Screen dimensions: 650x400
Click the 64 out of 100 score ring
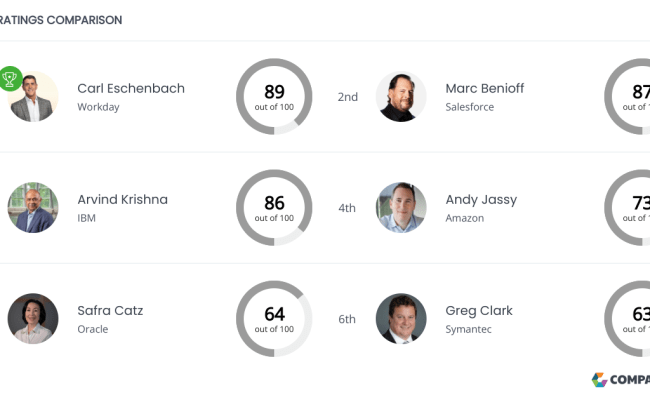point(274,319)
